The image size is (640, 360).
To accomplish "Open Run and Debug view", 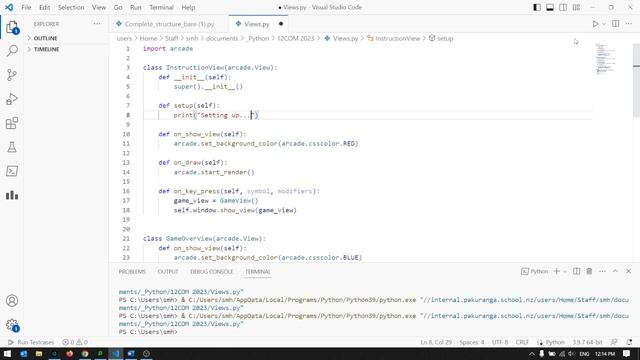I will click(x=12, y=99).
